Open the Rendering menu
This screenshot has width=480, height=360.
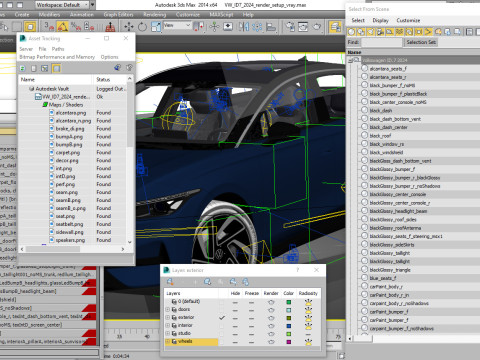155,15
